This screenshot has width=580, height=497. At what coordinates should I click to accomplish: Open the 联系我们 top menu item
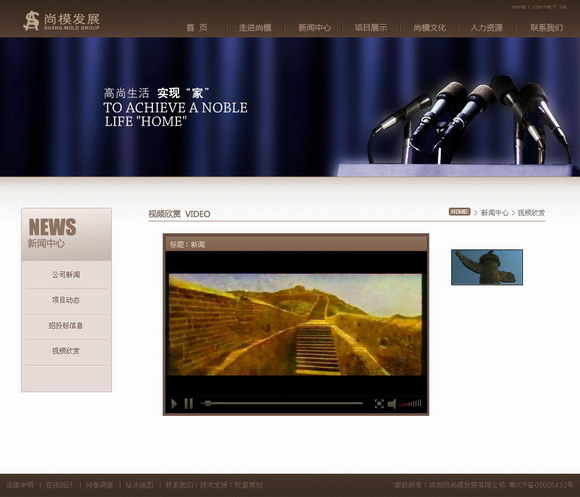pyautogui.click(x=546, y=28)
